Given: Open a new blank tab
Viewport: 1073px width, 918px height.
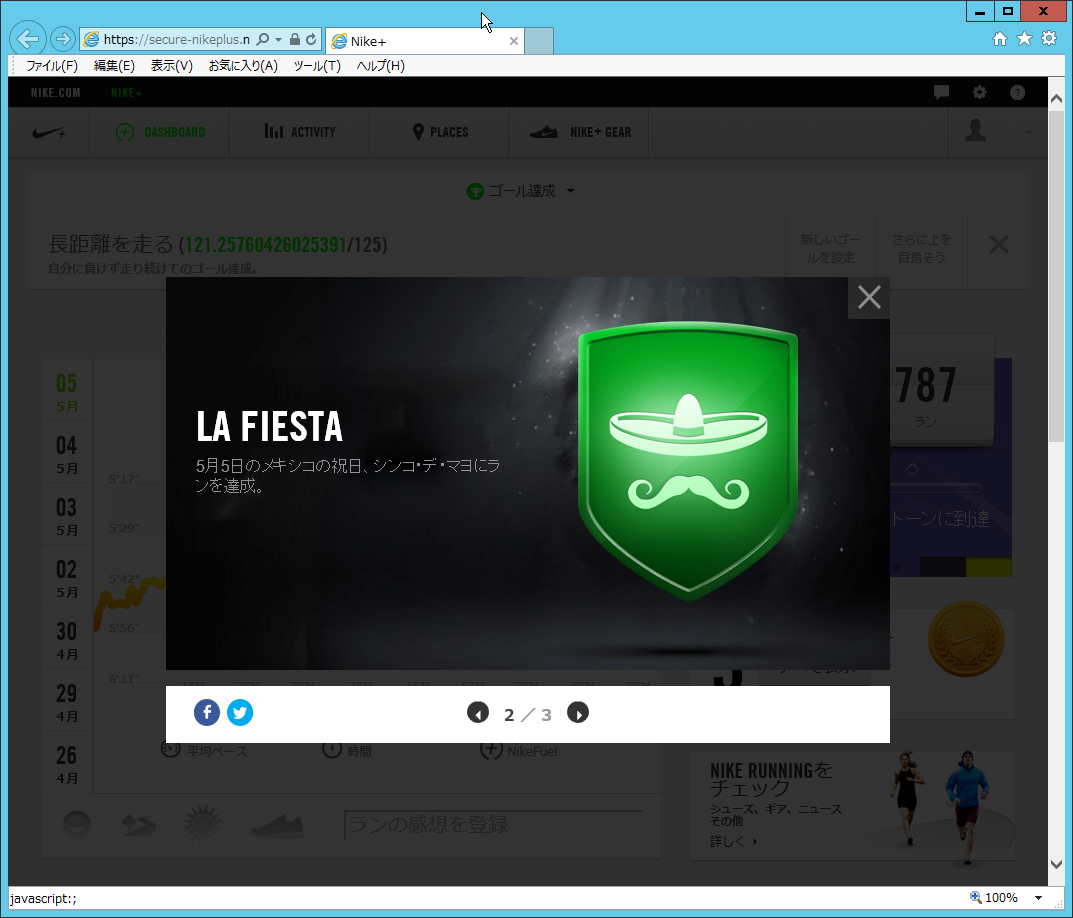Looking at the screenshot, I should point(539,41).
